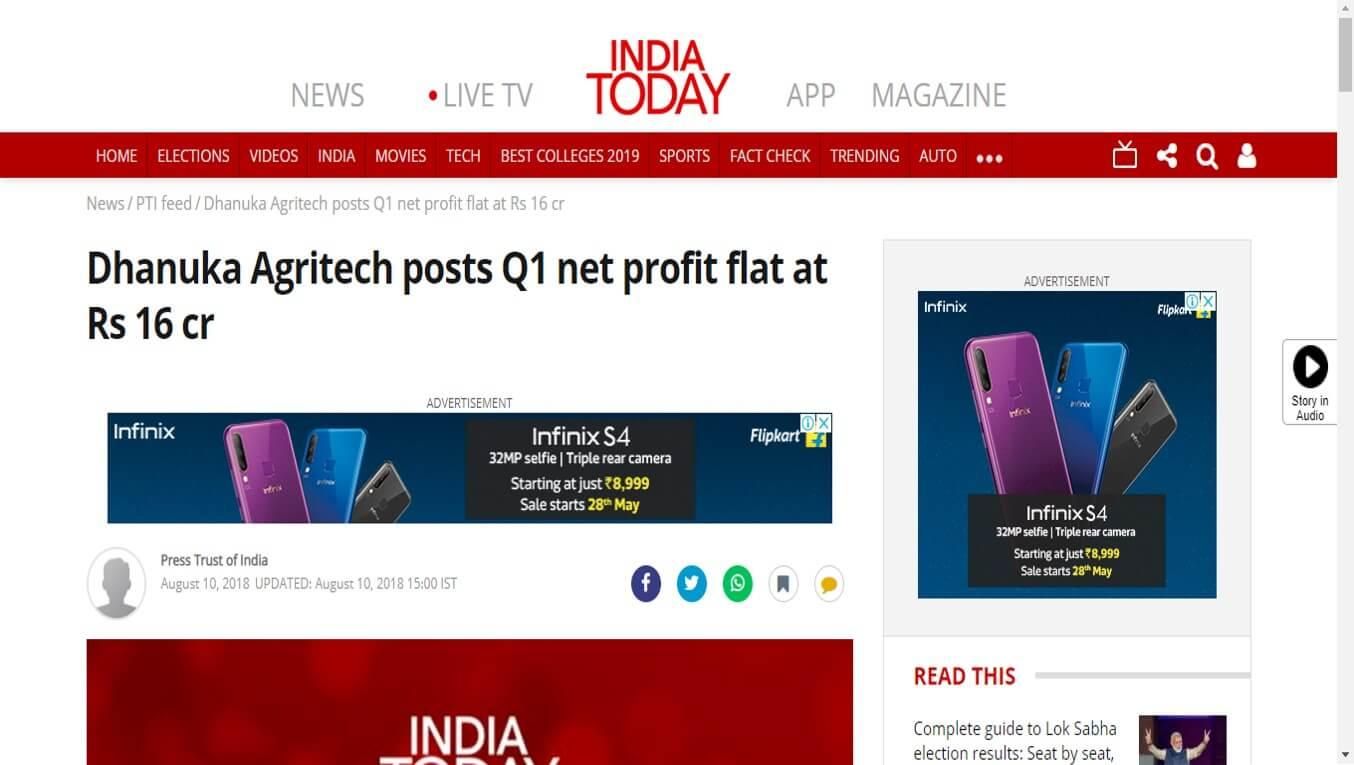The width and height of the screenshot is (1354, 765).
Task: Click the share icon in navigation bar
Action: [1166, 156]
